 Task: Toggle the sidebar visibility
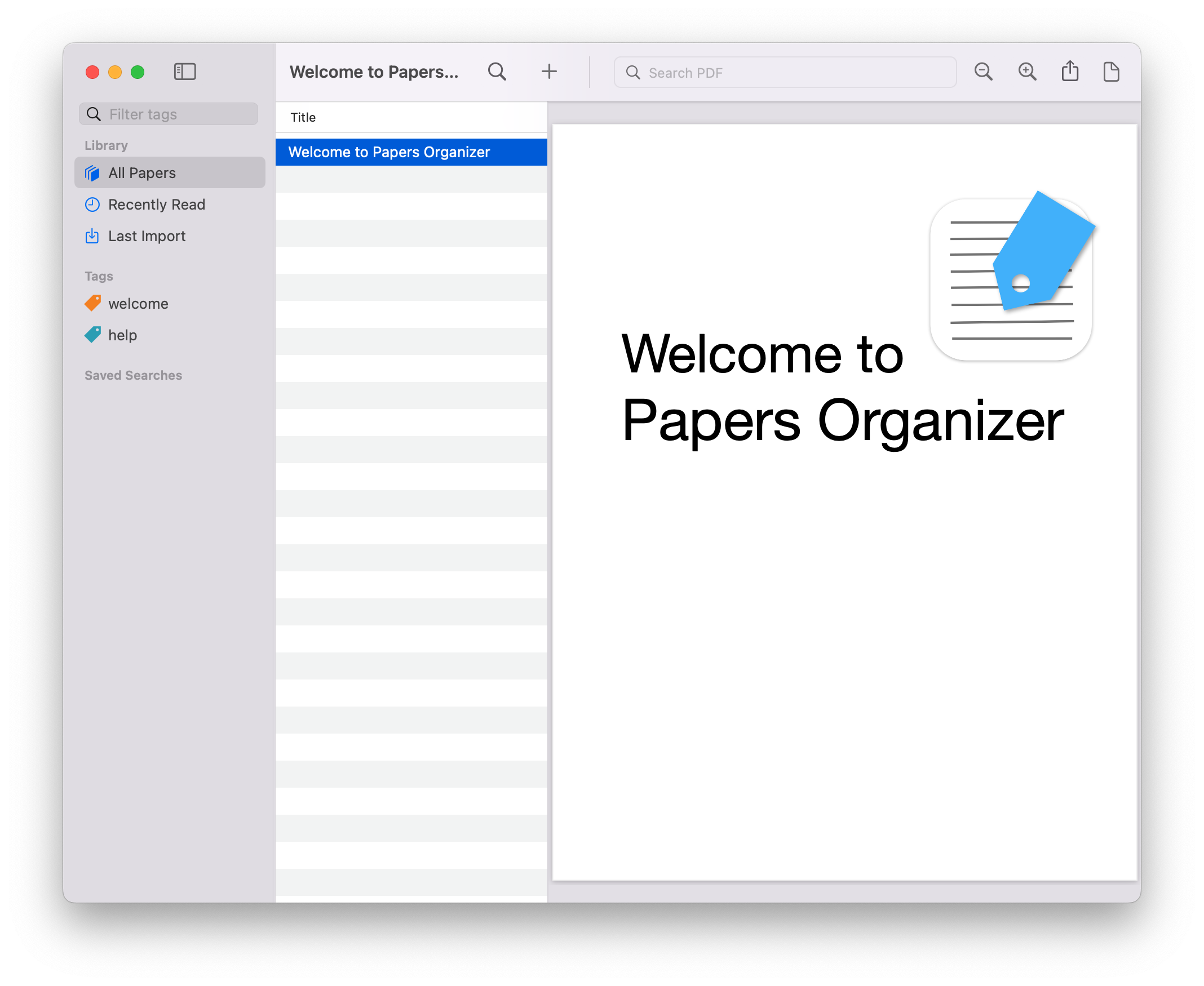[x=185, y=72]
